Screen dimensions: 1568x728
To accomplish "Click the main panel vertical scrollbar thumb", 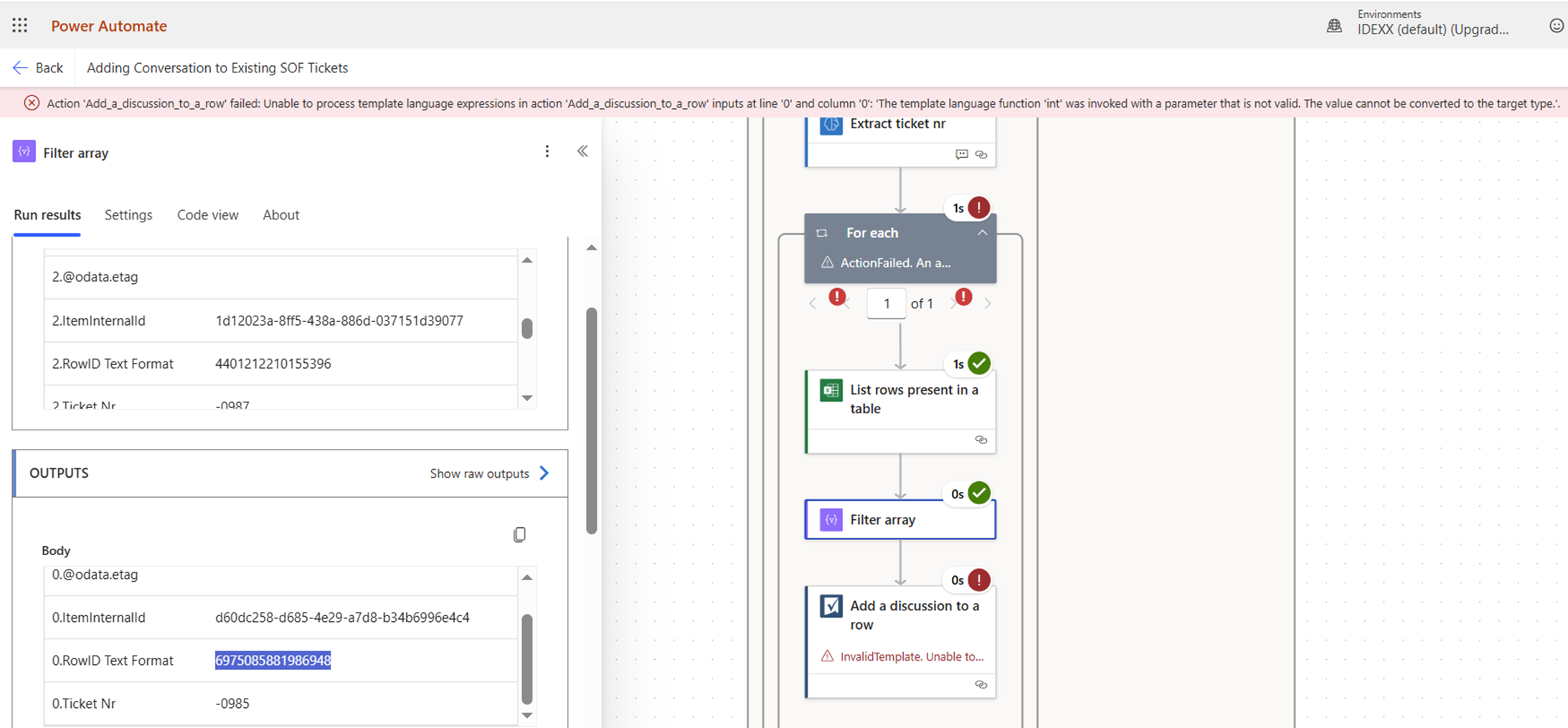I will 592,421.
